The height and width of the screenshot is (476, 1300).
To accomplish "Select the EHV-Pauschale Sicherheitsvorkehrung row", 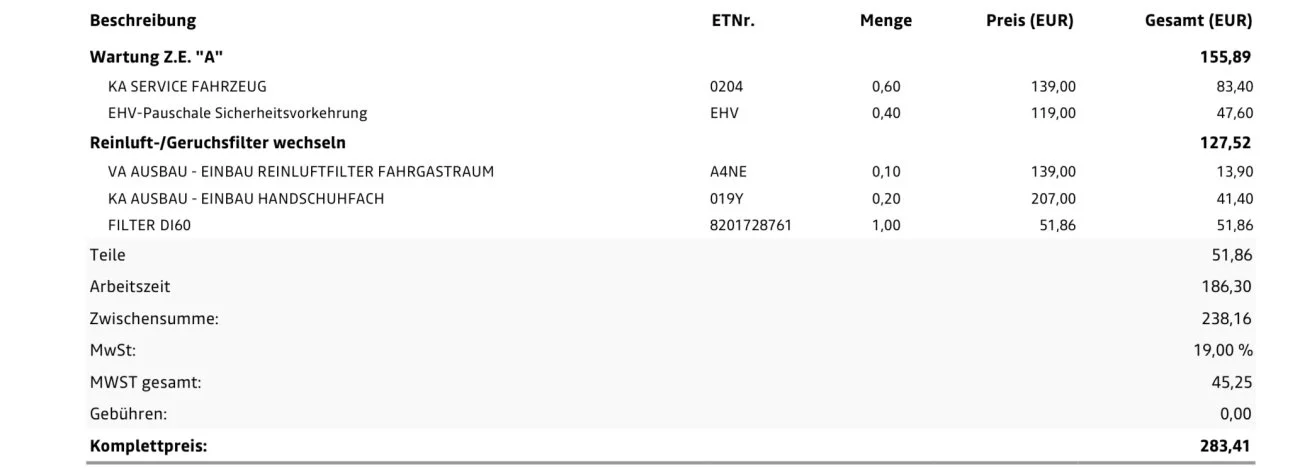I will [671, 113].
